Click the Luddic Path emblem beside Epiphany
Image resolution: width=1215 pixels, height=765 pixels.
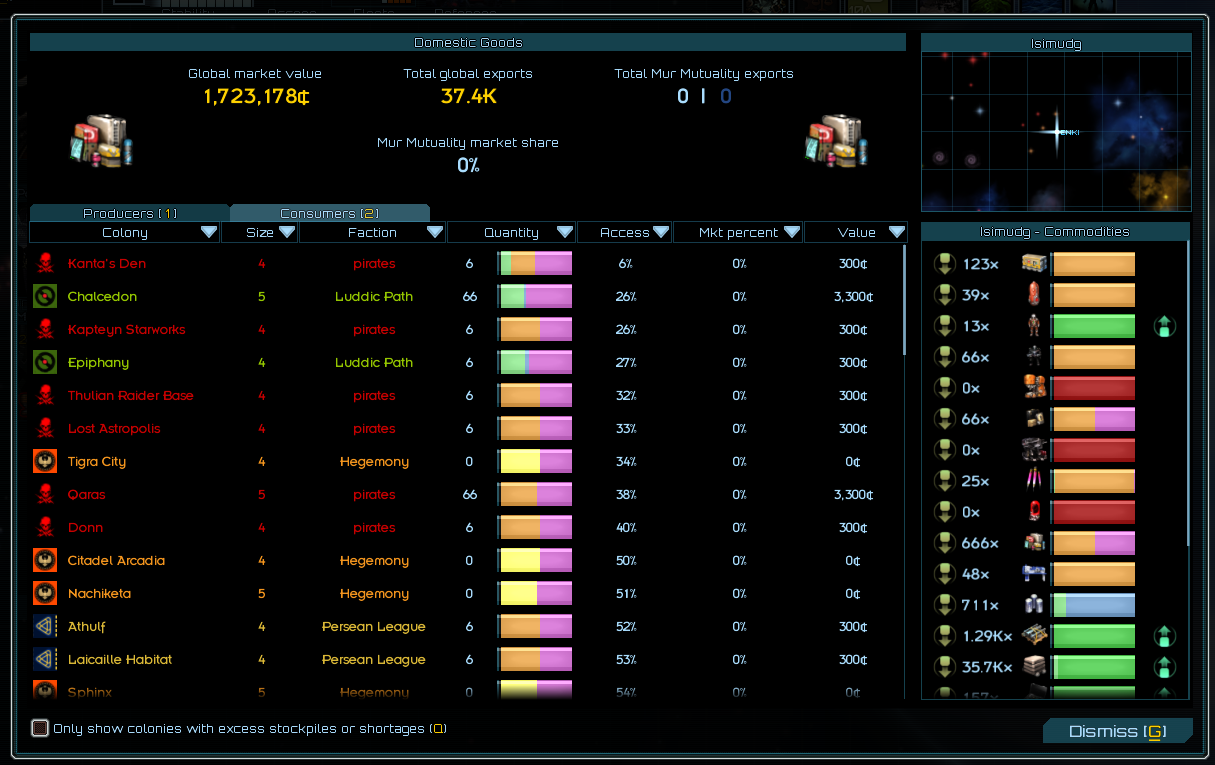tap(44, 363)
